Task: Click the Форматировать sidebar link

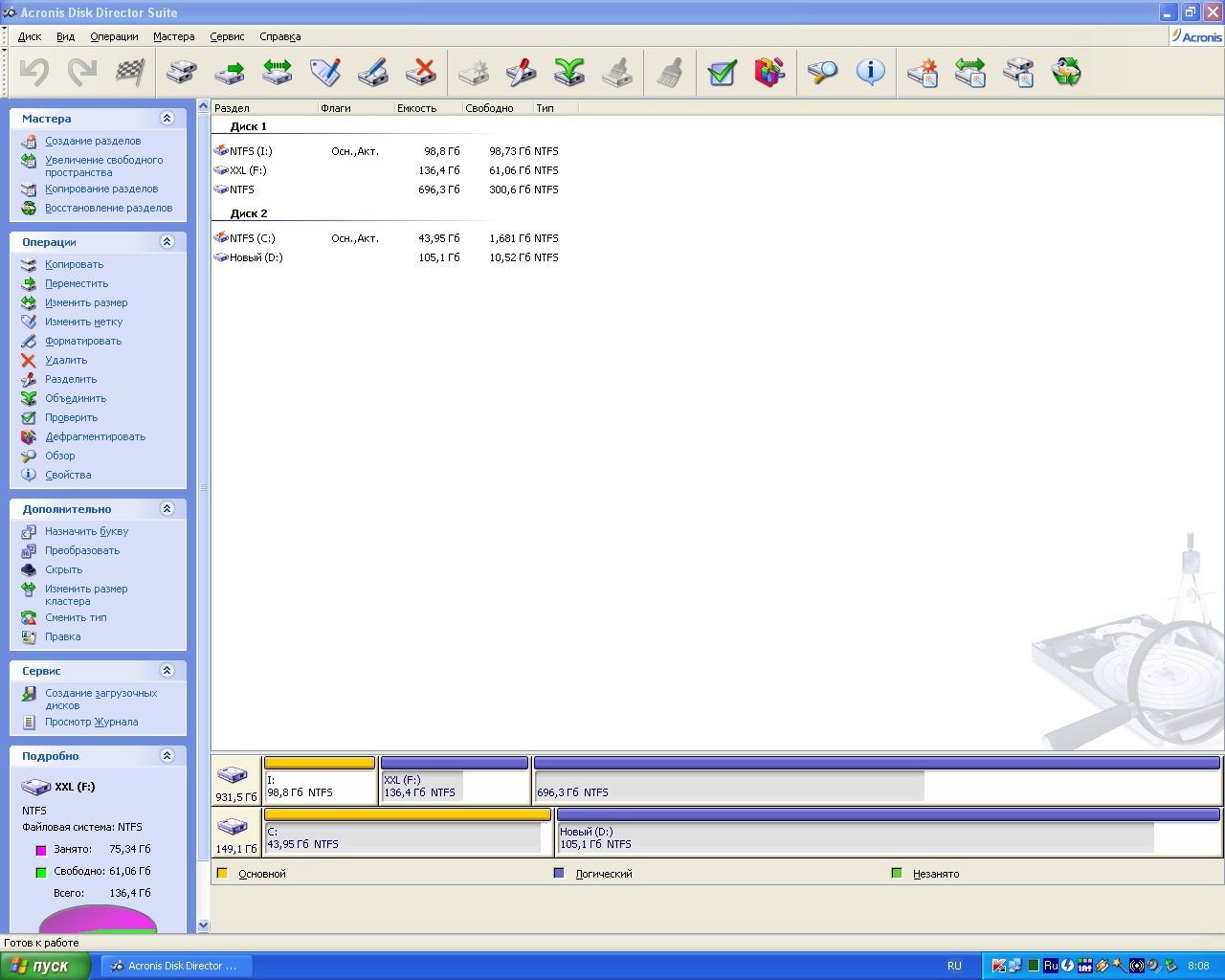Action: click(x=83, y=341)
